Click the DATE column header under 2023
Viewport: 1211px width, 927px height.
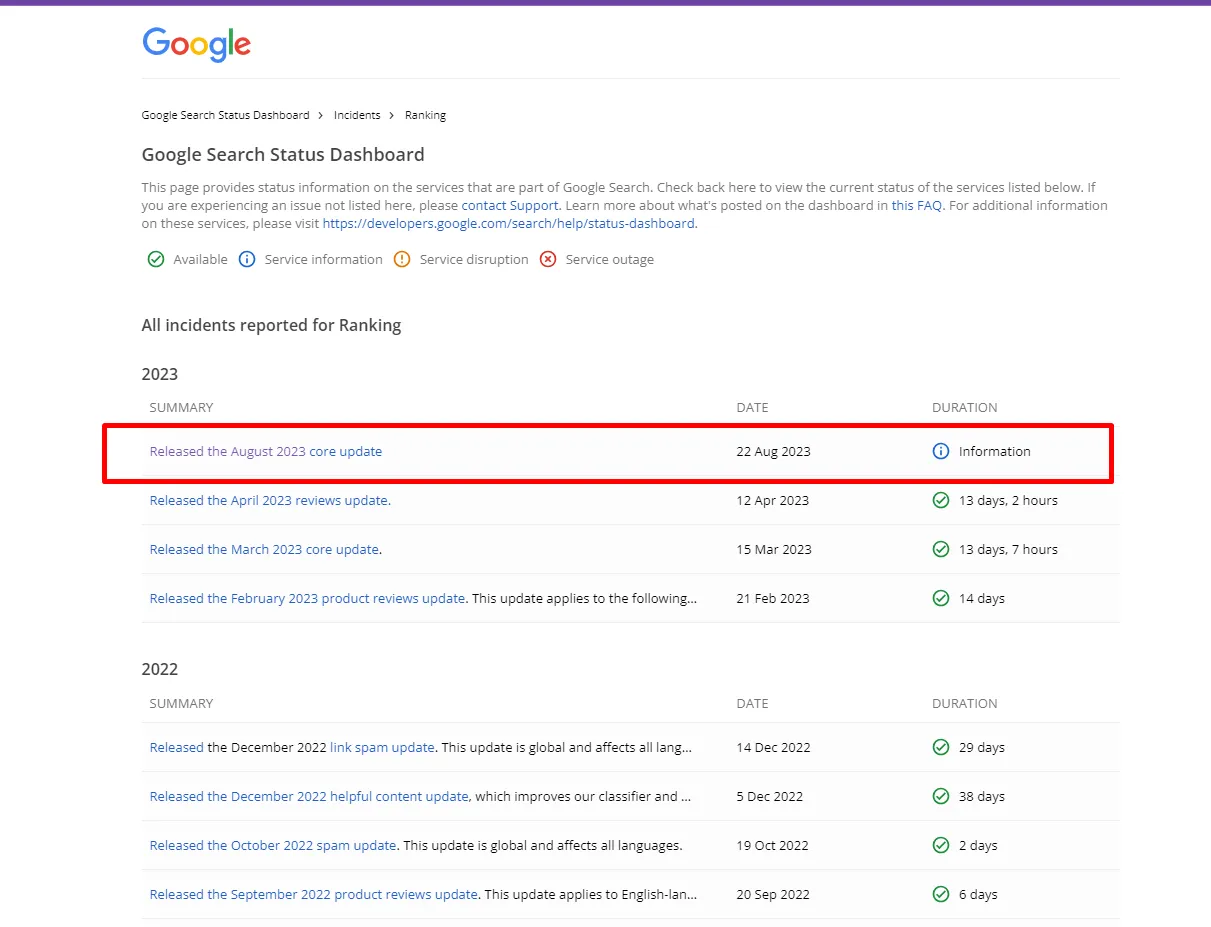pyautogui.click(x=752, y=407)
